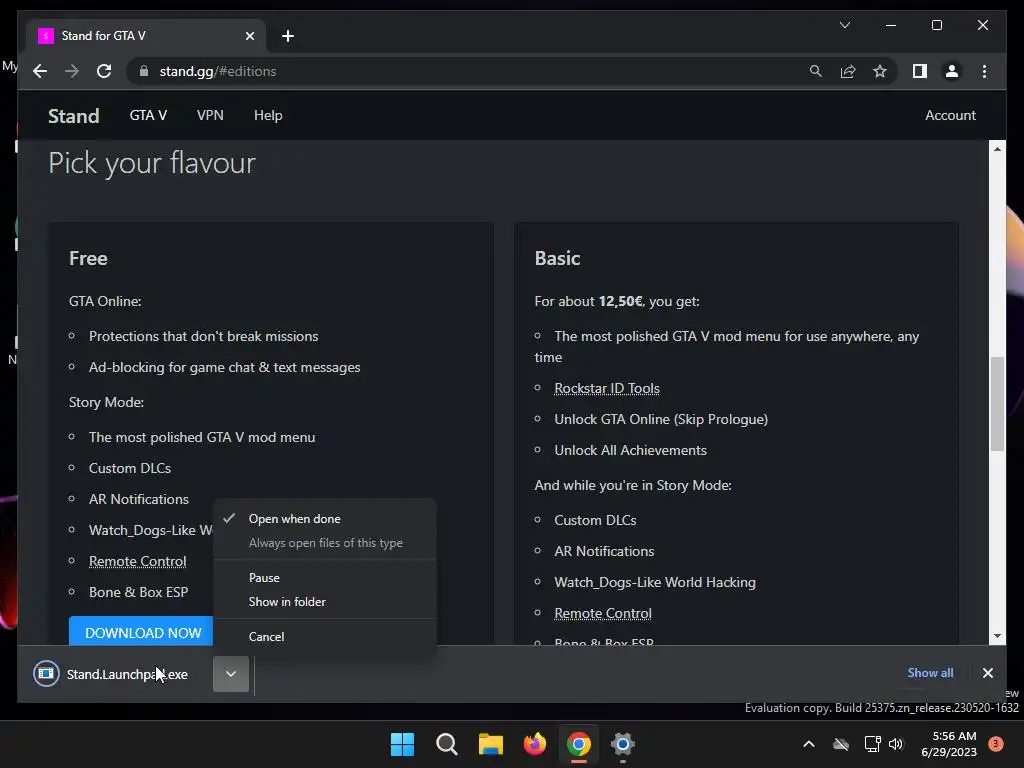This screenshot has width=1024, height=768.
Task: Open Settings gear in taskbar
Action: pyautogui.click(x=623, y=744)
